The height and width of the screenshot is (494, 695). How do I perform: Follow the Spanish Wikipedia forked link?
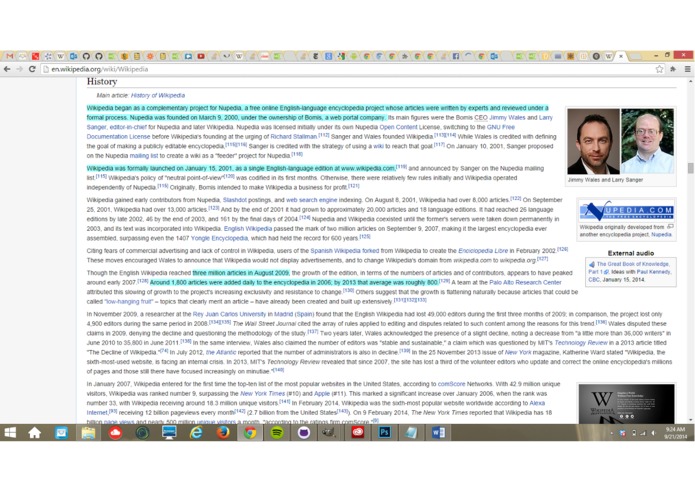345,251
